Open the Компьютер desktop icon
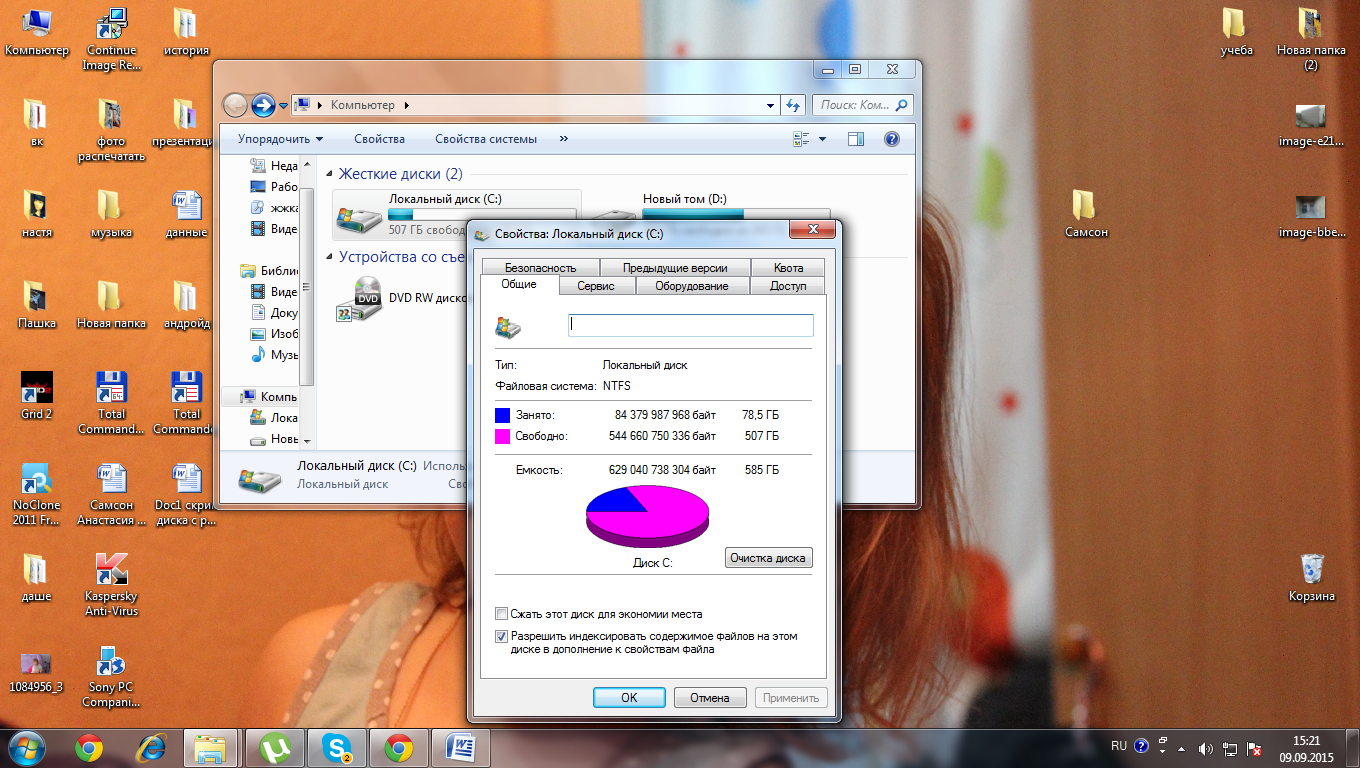This screenshot has width=1360, height=768. 37,32
